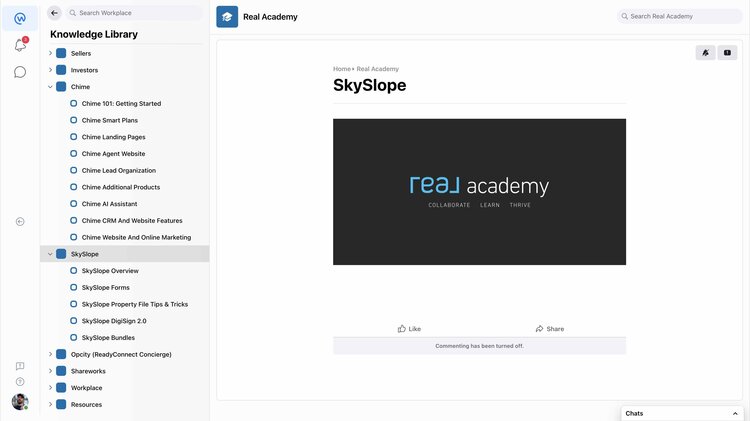The height and width of the screenshot is (421, 750).
Task: Click the circle icon beside Chime AI Assistant
Action: [74, 204]
